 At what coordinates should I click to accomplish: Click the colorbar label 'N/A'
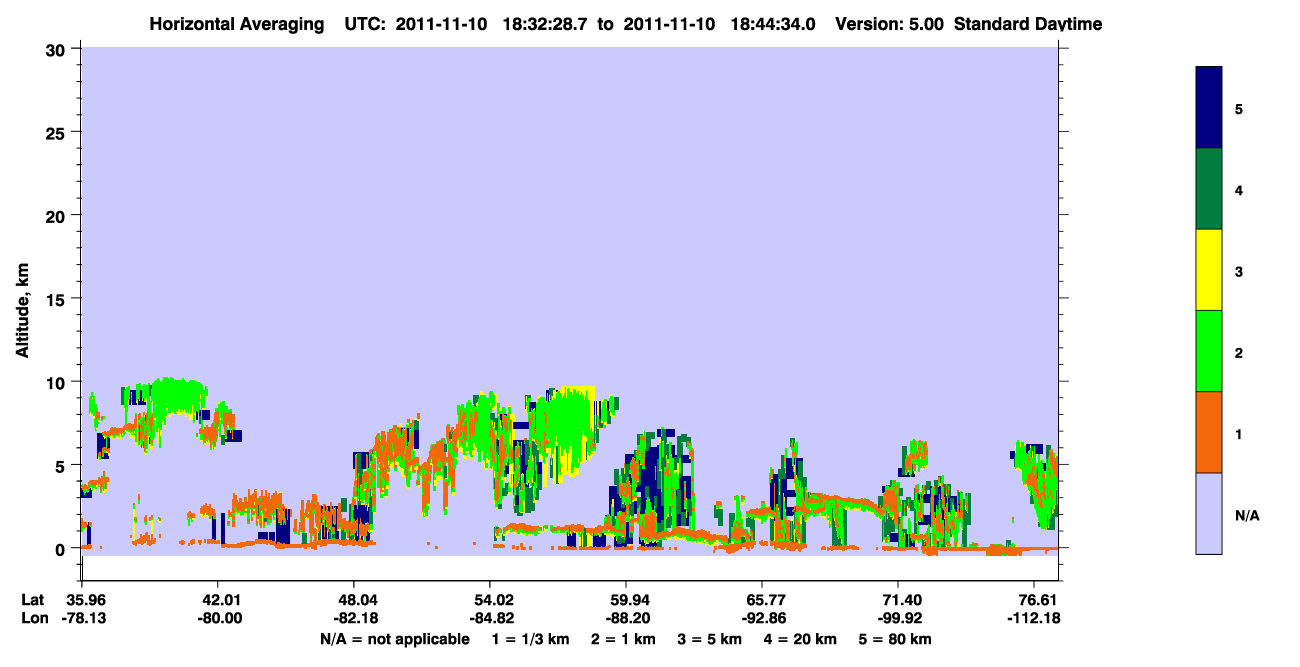(x=1246, y=515)
